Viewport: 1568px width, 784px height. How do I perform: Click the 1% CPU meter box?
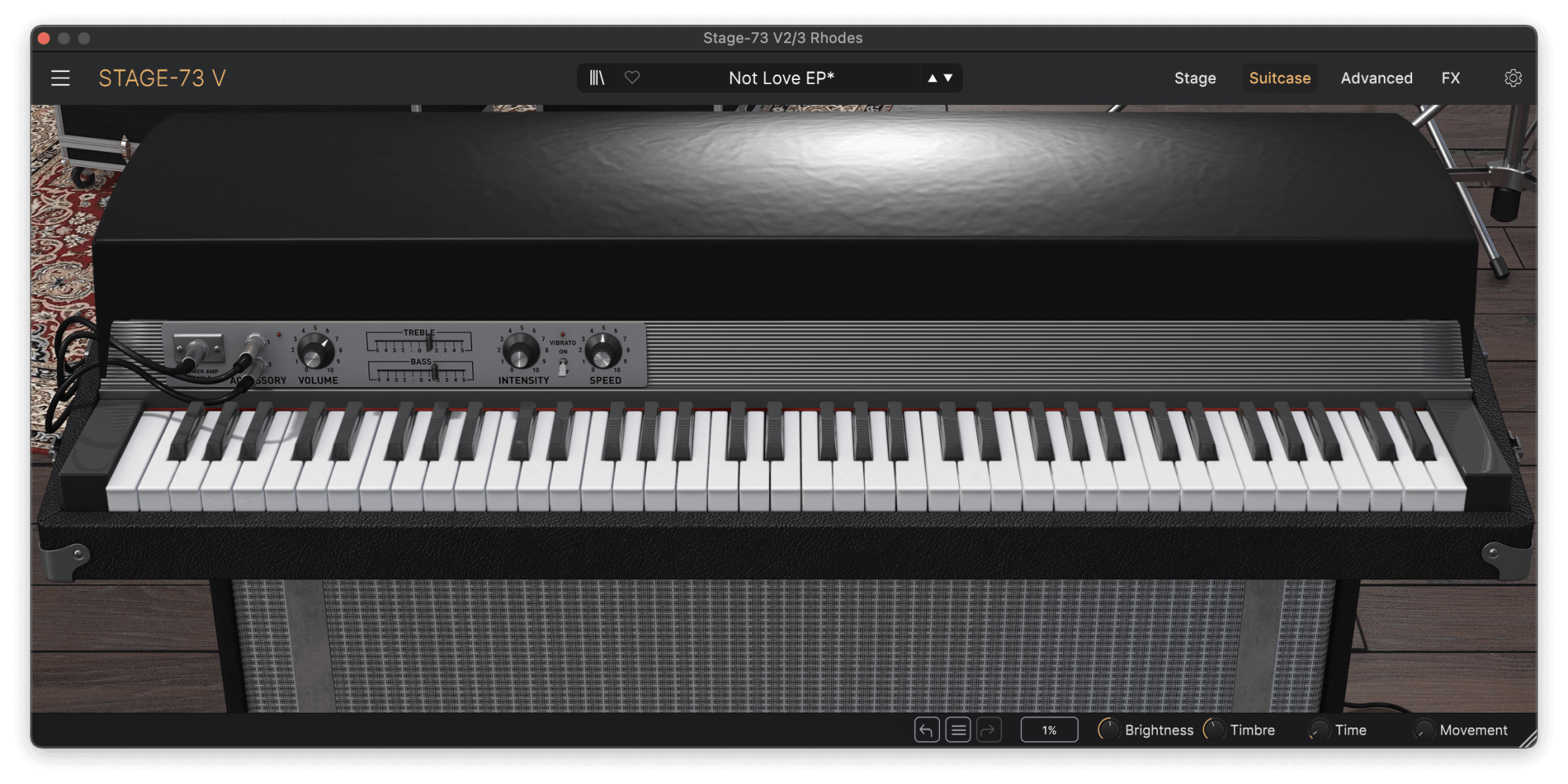[1048, 730]
